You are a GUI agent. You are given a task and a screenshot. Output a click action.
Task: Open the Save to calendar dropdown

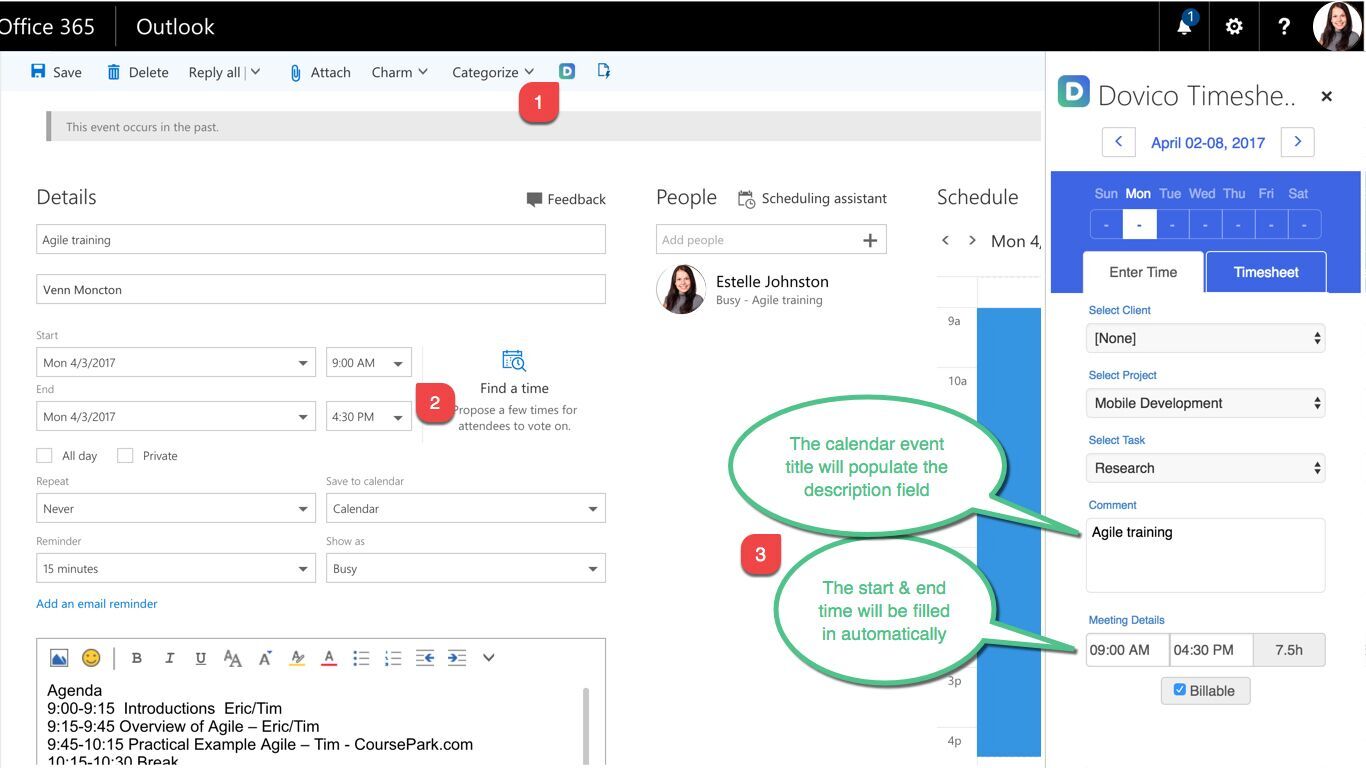[x=465, y=508]
